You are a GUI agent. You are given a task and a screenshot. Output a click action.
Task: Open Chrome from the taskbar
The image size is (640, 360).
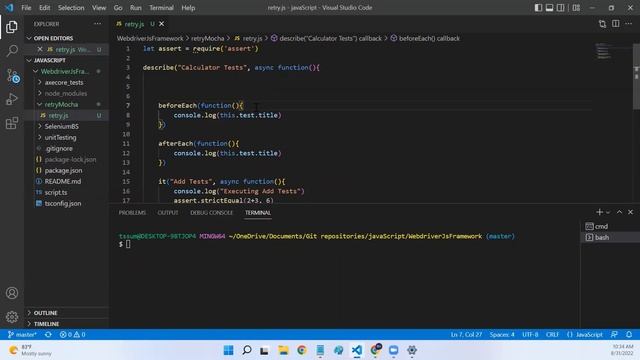point(302,350)
